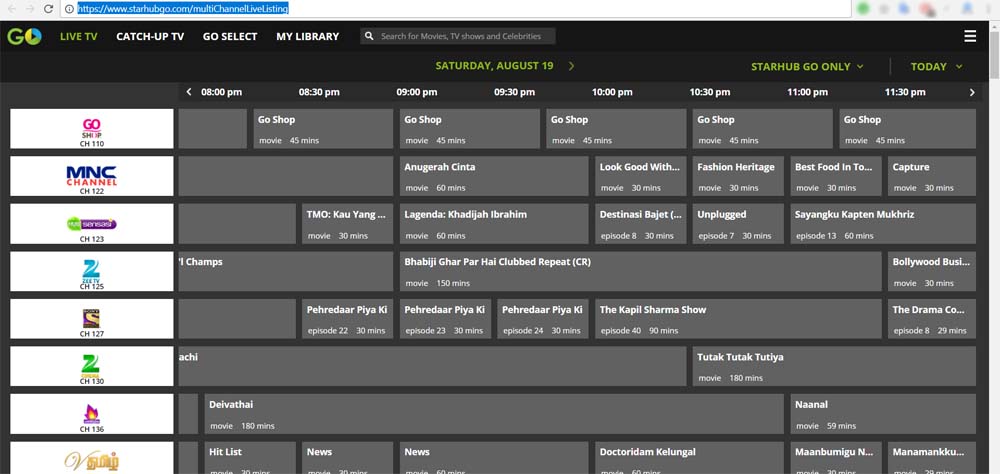This screenshot has height=474, width=1000.
Task: Open CH 136 channel logo
Action: click(x=92, y=414)
